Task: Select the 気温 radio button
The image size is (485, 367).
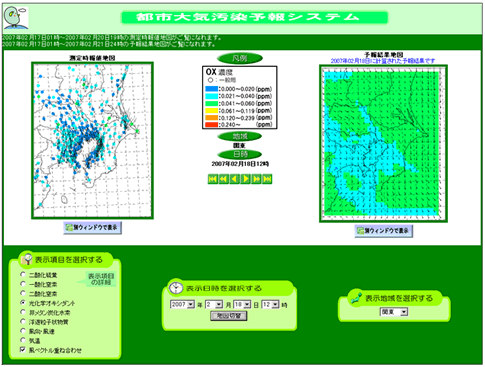Action: click(x=23, y=340)
